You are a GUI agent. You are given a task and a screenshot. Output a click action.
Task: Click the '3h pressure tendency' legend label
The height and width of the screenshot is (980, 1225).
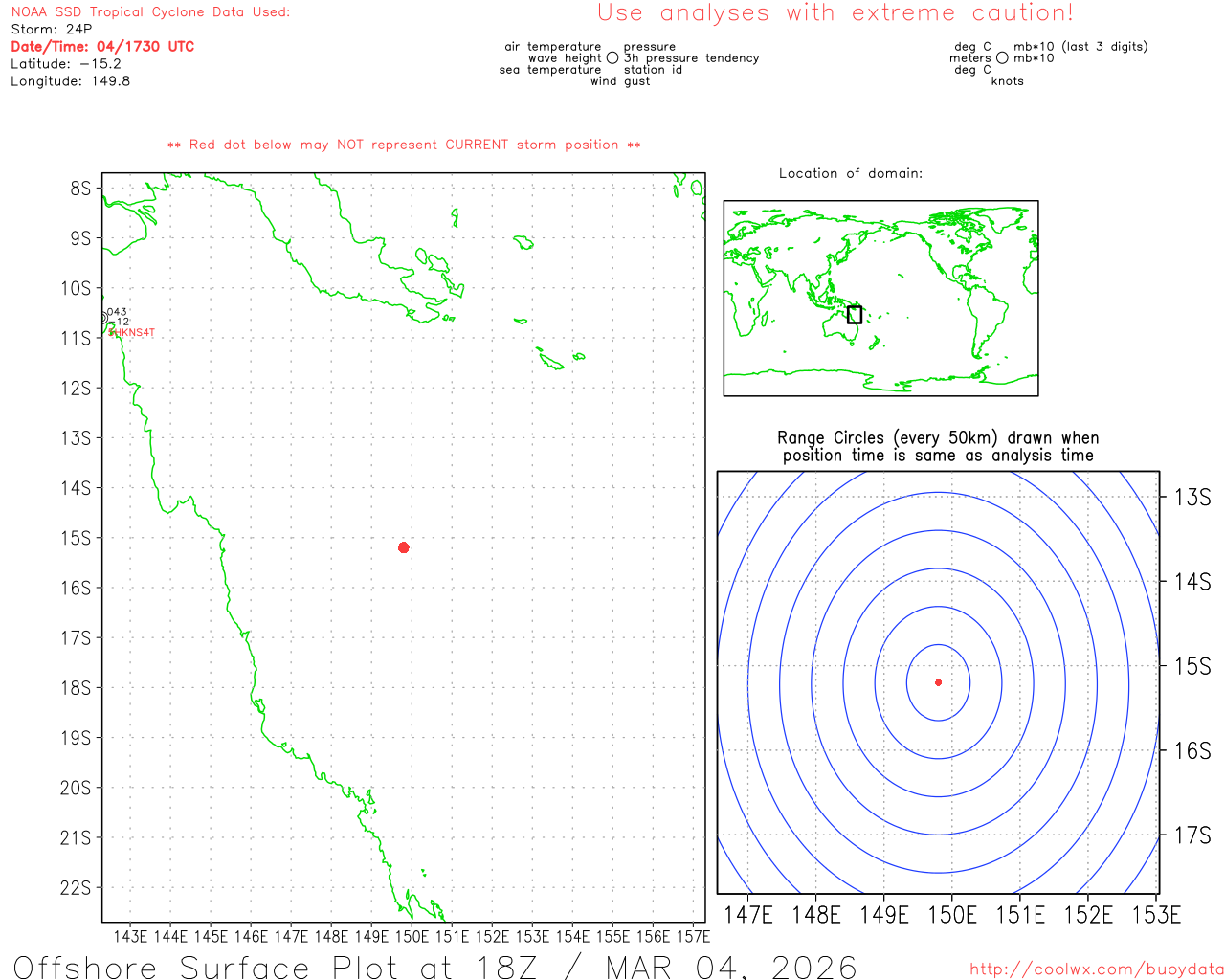click(x=691, y=58)
